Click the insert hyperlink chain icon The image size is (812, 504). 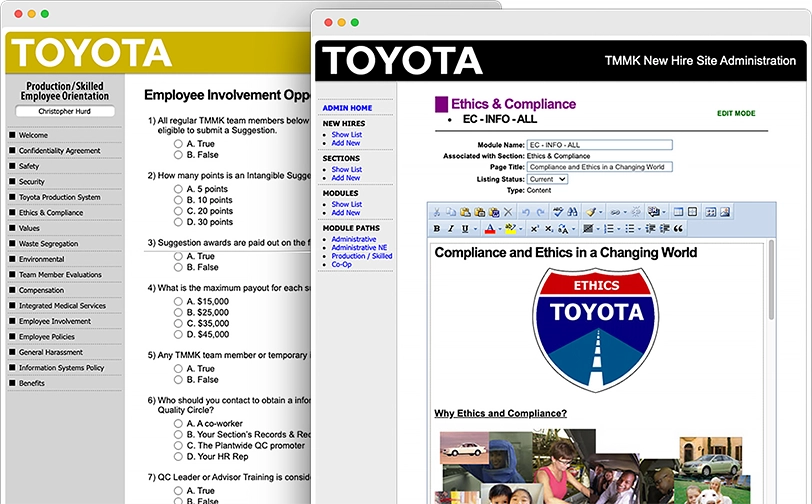point(615,212)
